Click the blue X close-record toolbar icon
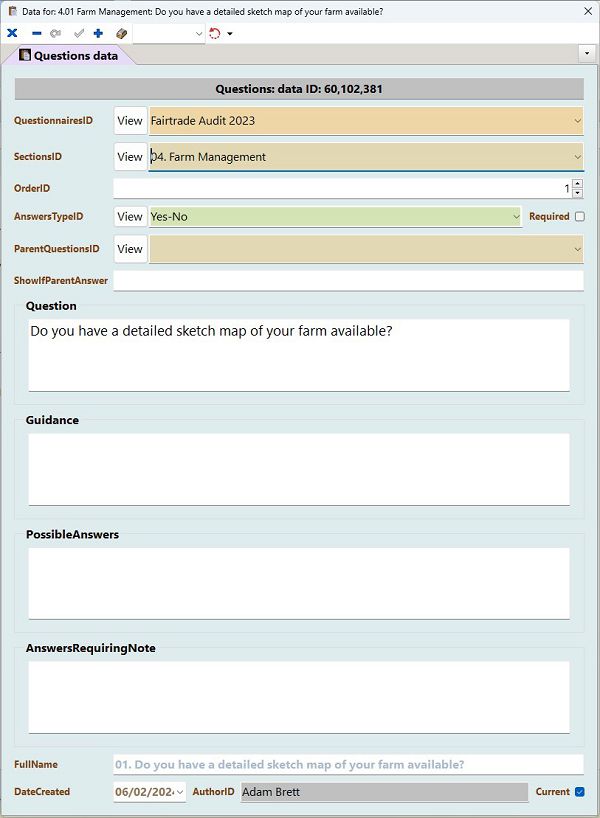The width and height of the screenshot is (600, 818). click(x=12, y=33)
